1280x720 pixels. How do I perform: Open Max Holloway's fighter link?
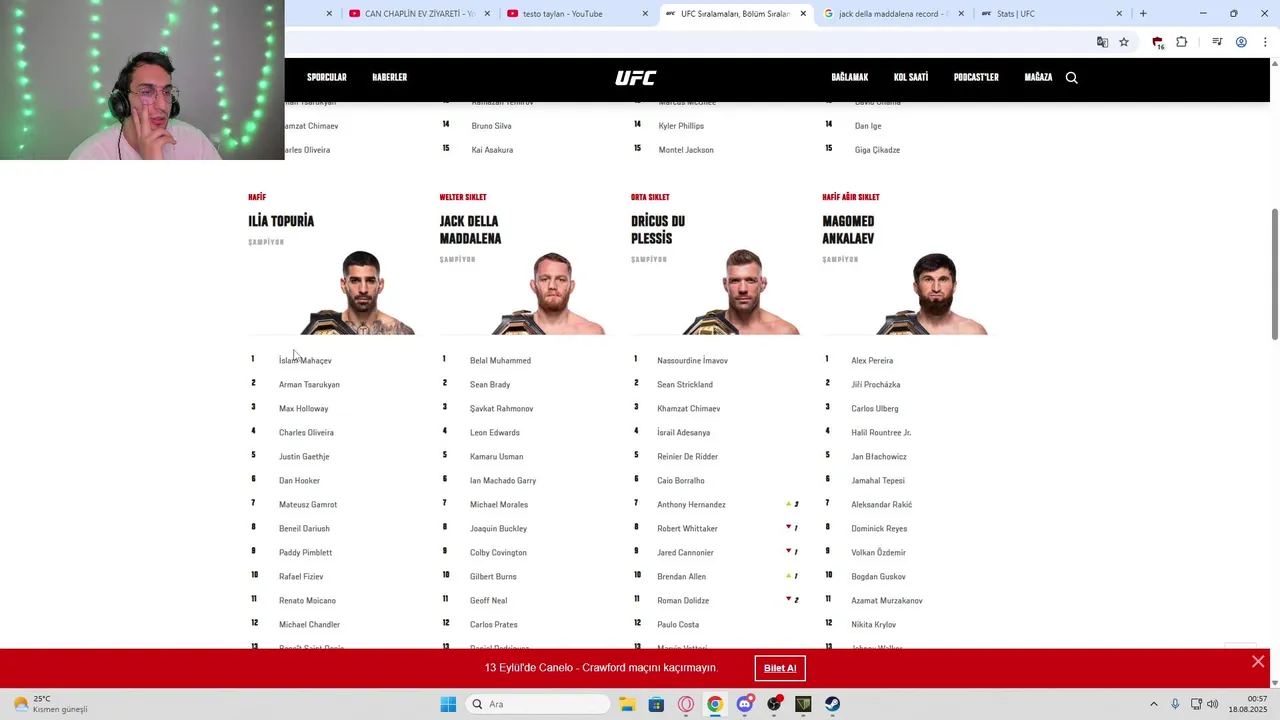303,409
